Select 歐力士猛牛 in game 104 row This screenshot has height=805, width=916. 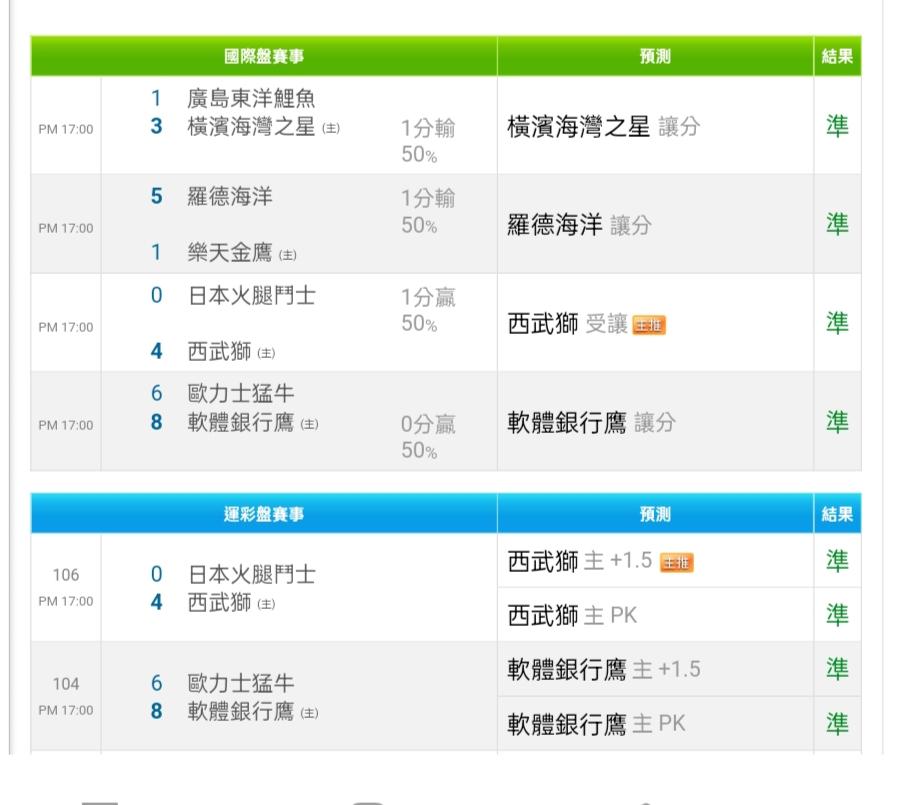coord(241,683)
